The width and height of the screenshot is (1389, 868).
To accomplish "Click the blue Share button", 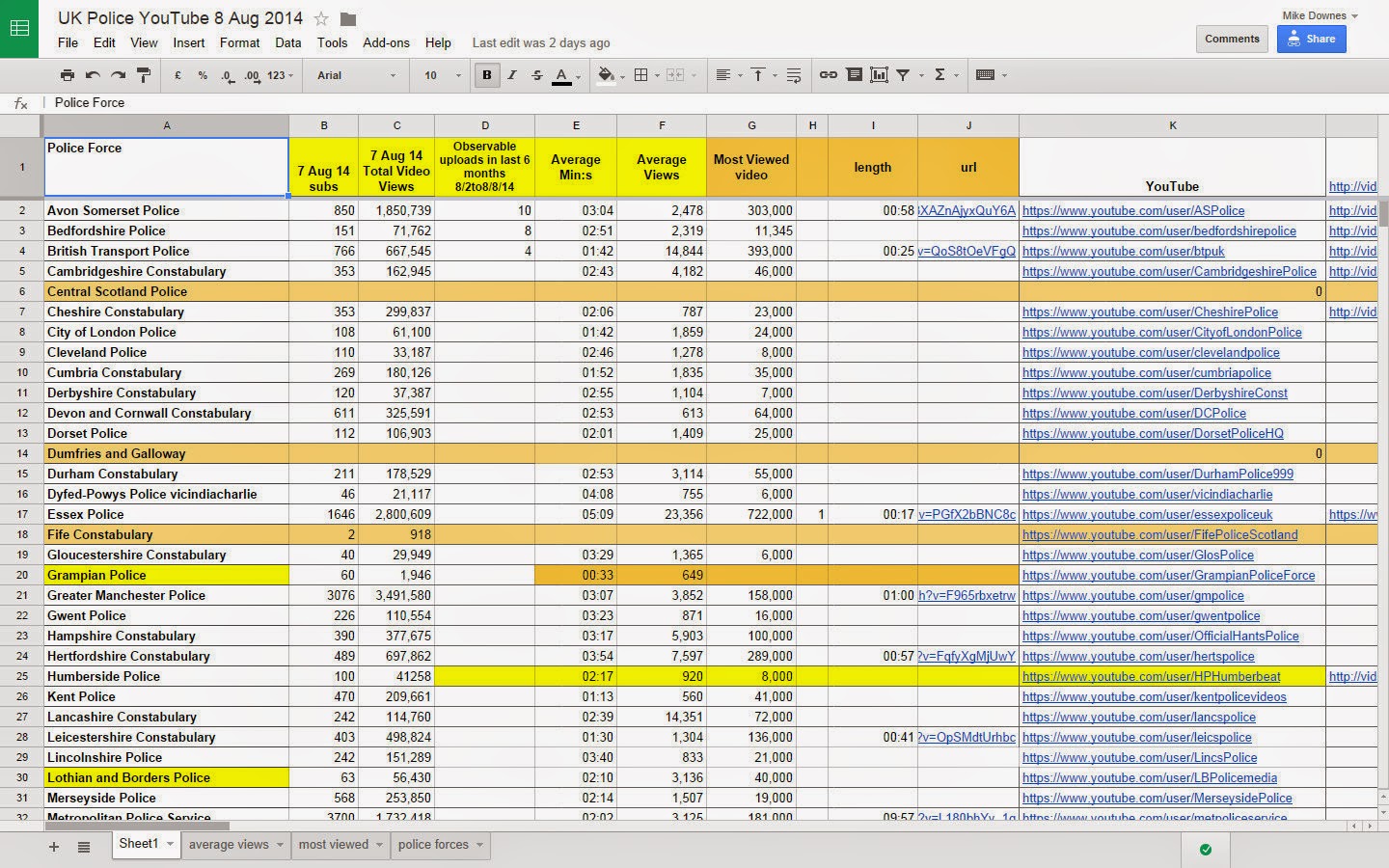I will coord(1311,39).
